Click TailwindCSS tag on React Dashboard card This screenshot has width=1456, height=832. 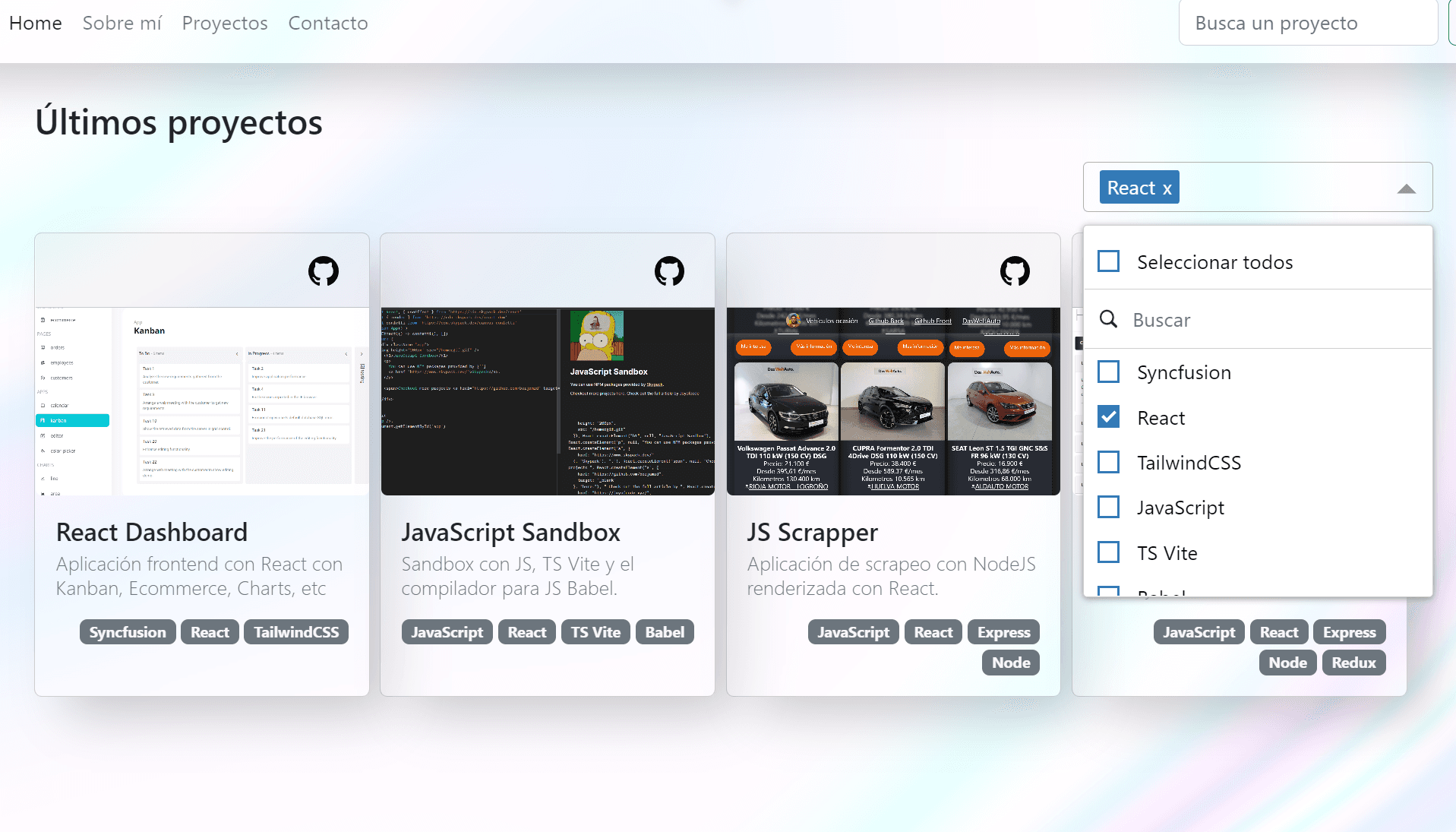[296, 632]
